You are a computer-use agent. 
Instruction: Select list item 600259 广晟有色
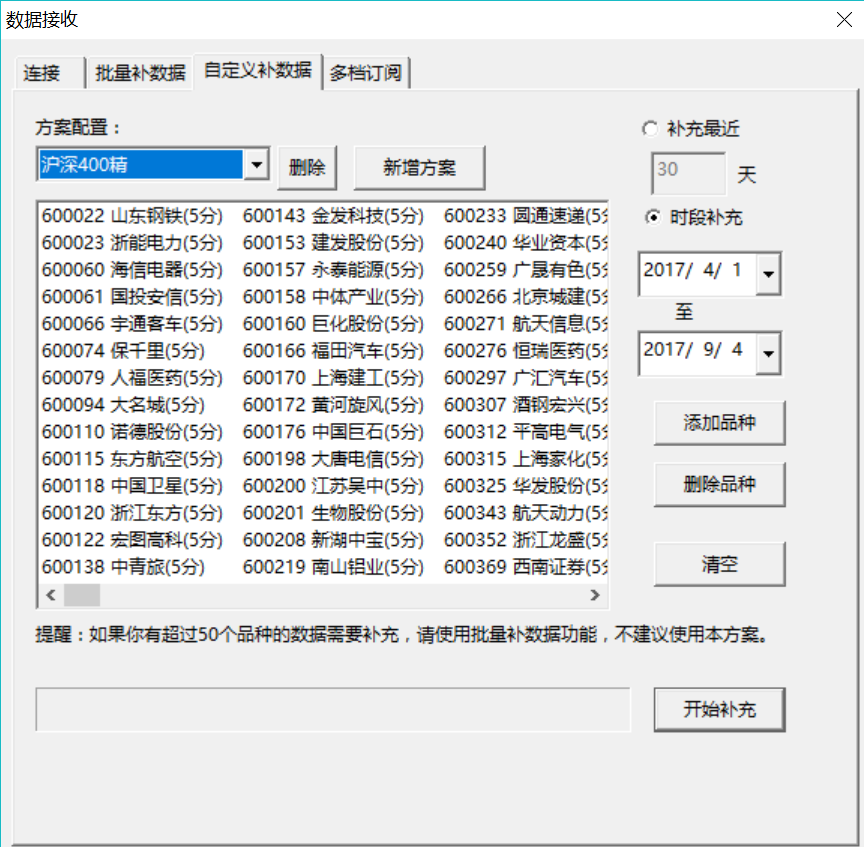click(x=526, y=269)
